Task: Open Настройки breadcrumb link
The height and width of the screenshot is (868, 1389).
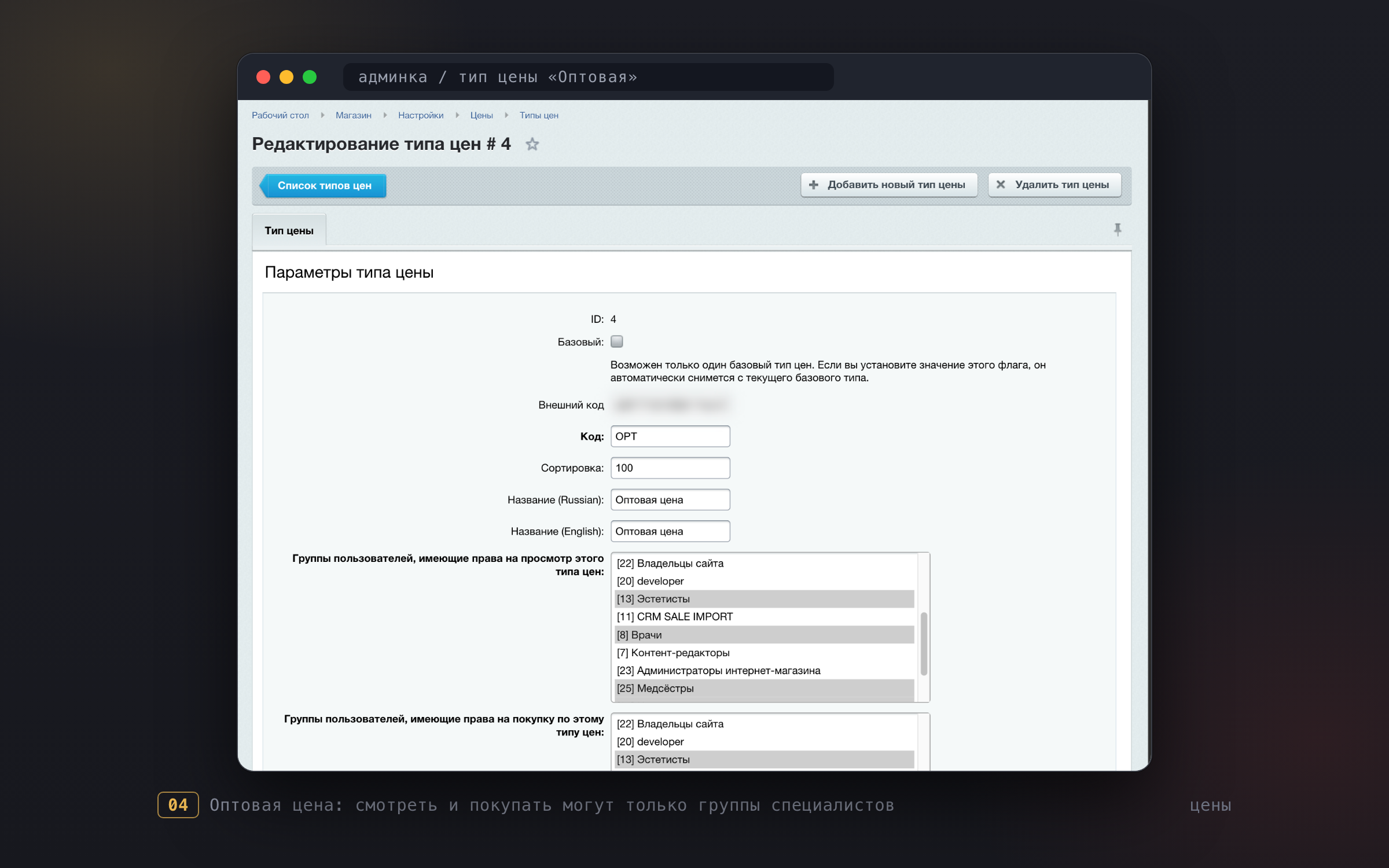Action: point(421,115)
